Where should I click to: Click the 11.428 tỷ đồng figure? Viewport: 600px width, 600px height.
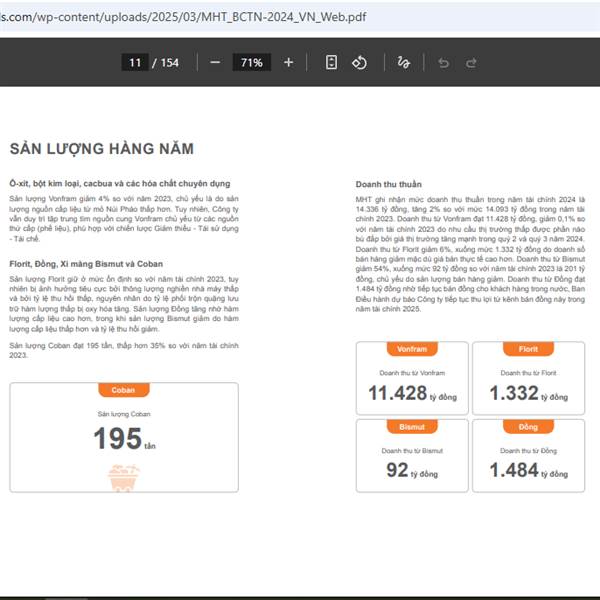412,393
